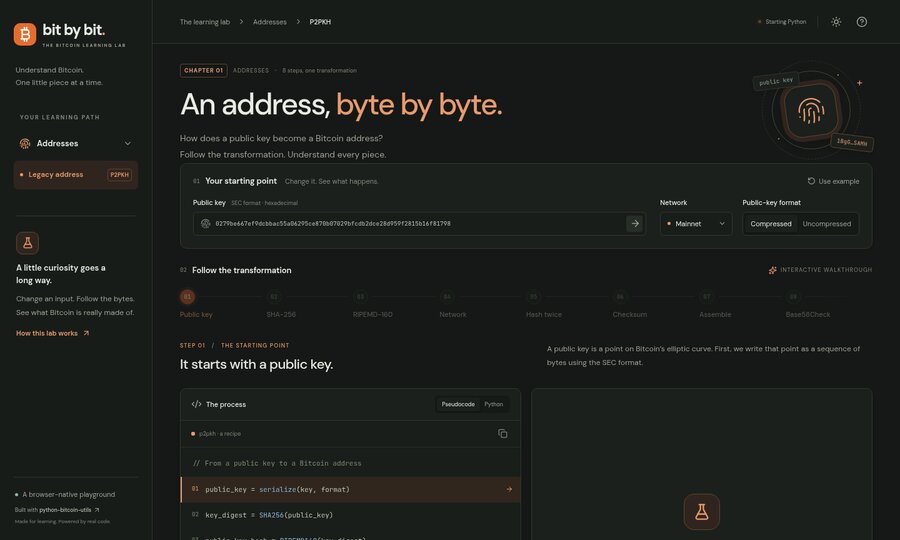Select code line 01 public_key = serialize
900x540 pixels.
click(x=351, y=490)
